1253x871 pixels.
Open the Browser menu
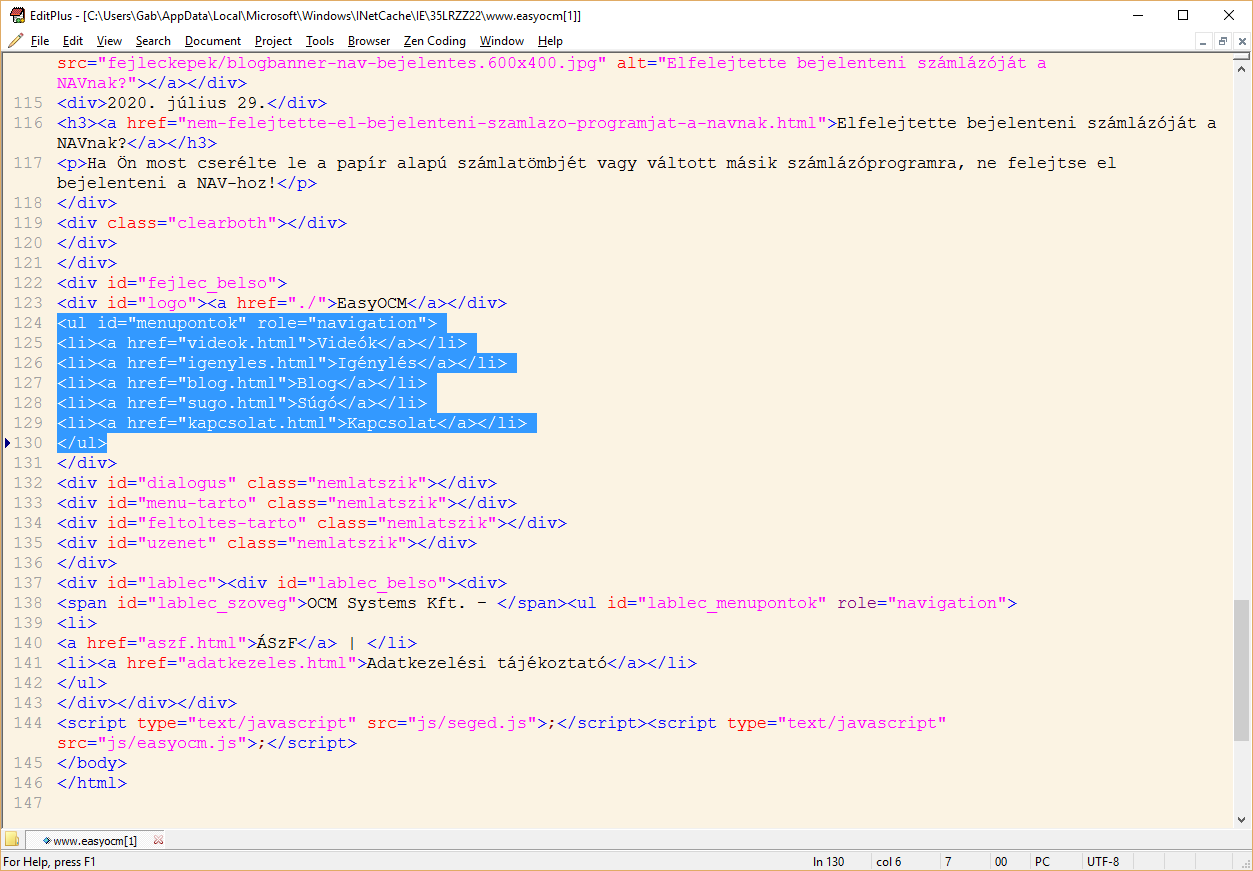pos(369,41)
